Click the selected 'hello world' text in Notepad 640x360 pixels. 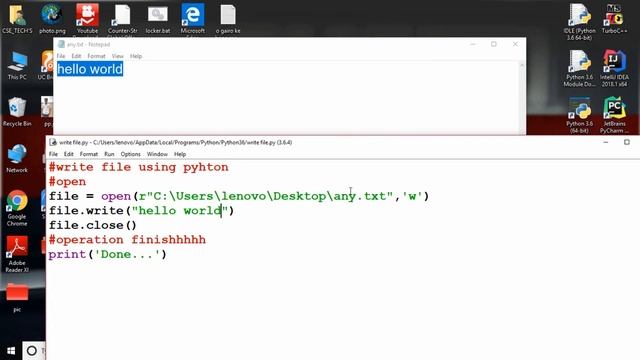[x=90, y=69]
